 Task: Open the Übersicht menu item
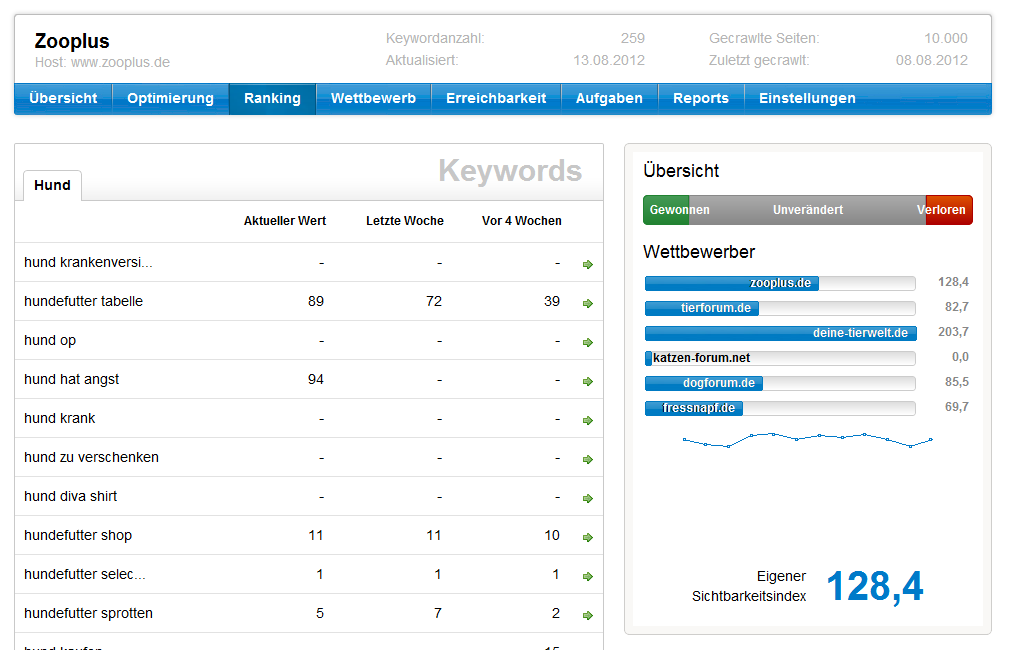pos(63,98)
